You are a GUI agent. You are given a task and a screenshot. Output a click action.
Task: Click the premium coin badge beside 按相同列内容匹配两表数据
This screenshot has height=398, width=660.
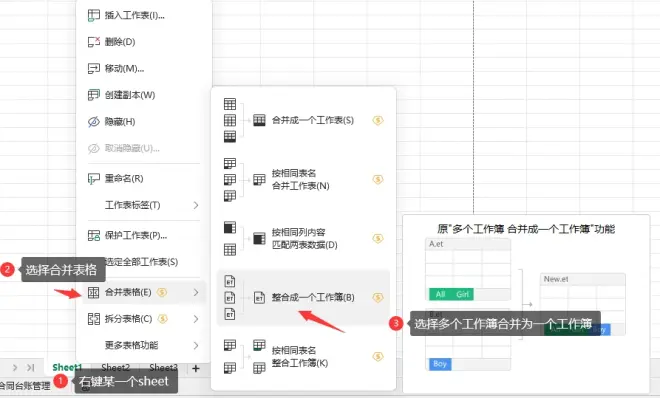[378, 239]
